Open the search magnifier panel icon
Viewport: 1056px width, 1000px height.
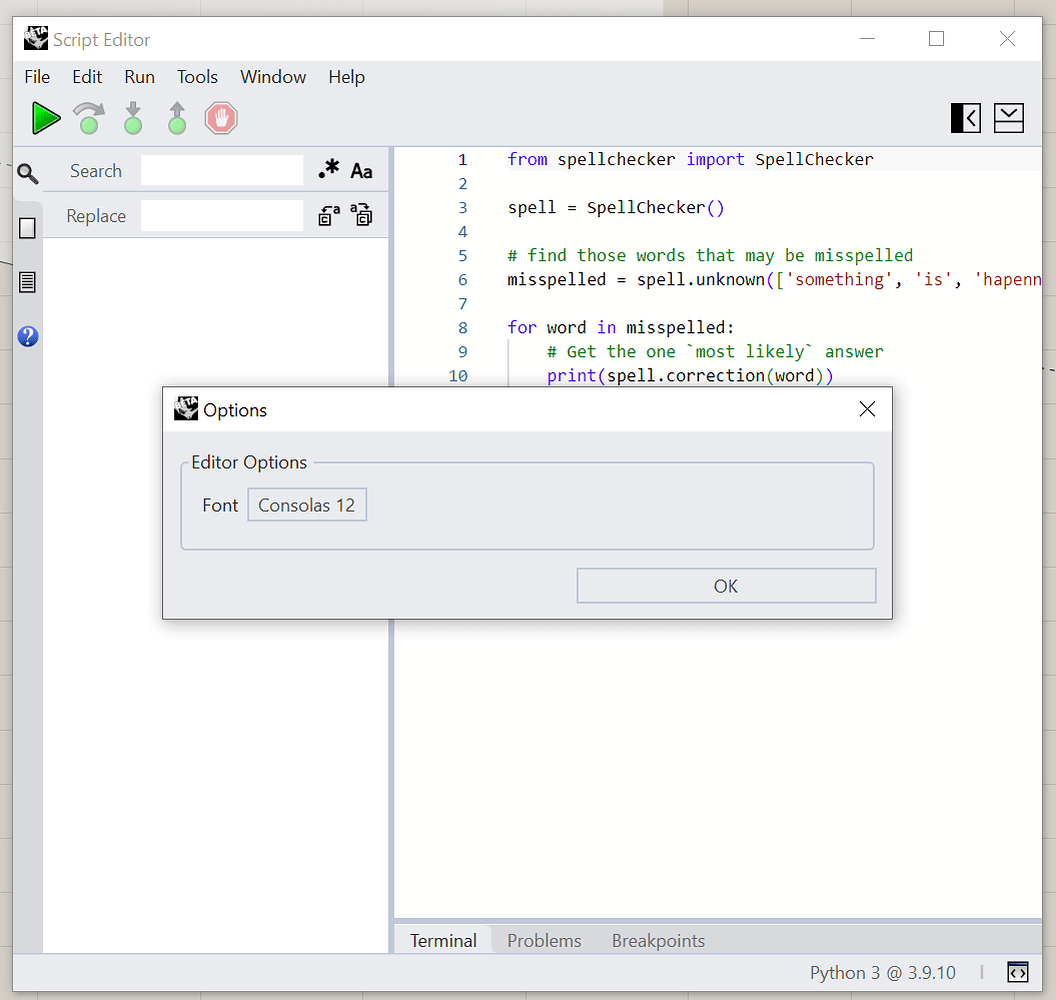tap(27, 172)
